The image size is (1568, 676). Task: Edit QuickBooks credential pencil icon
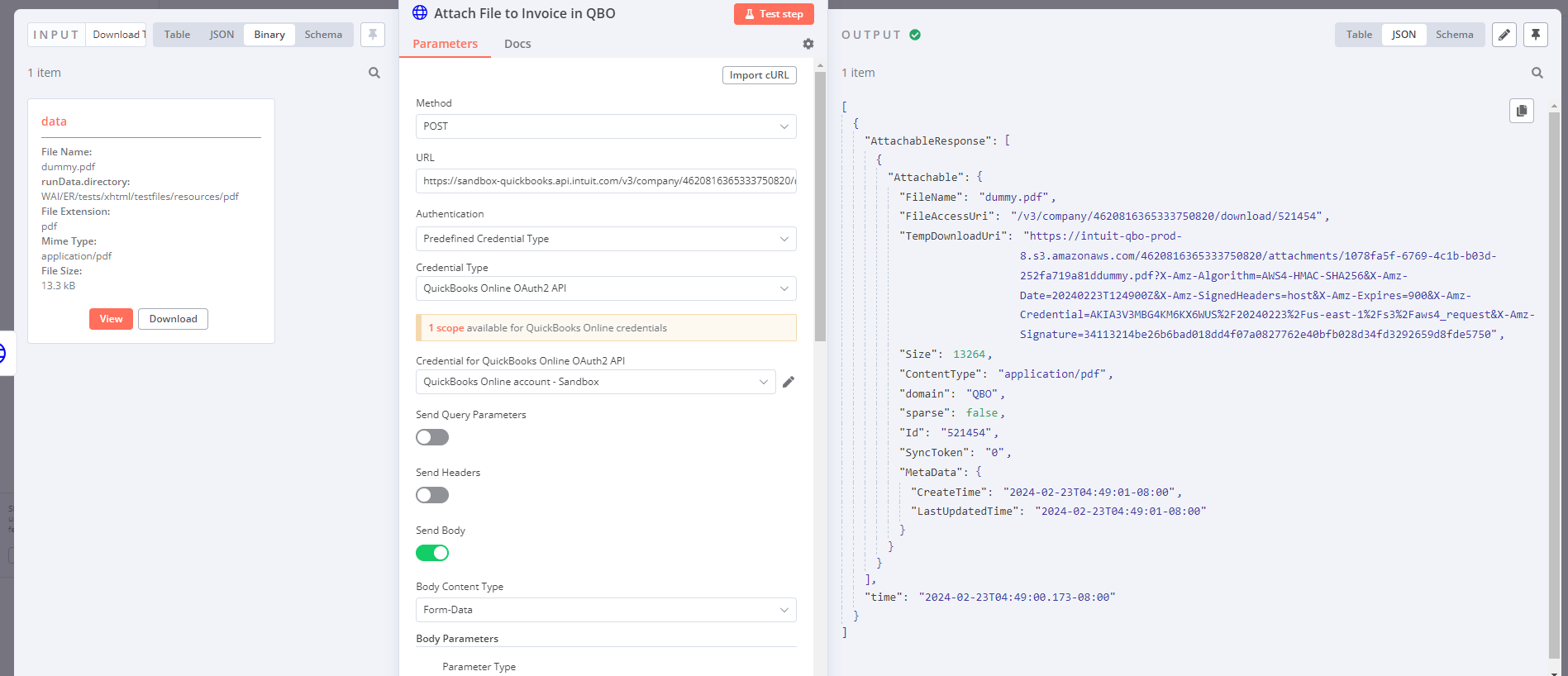789,382
